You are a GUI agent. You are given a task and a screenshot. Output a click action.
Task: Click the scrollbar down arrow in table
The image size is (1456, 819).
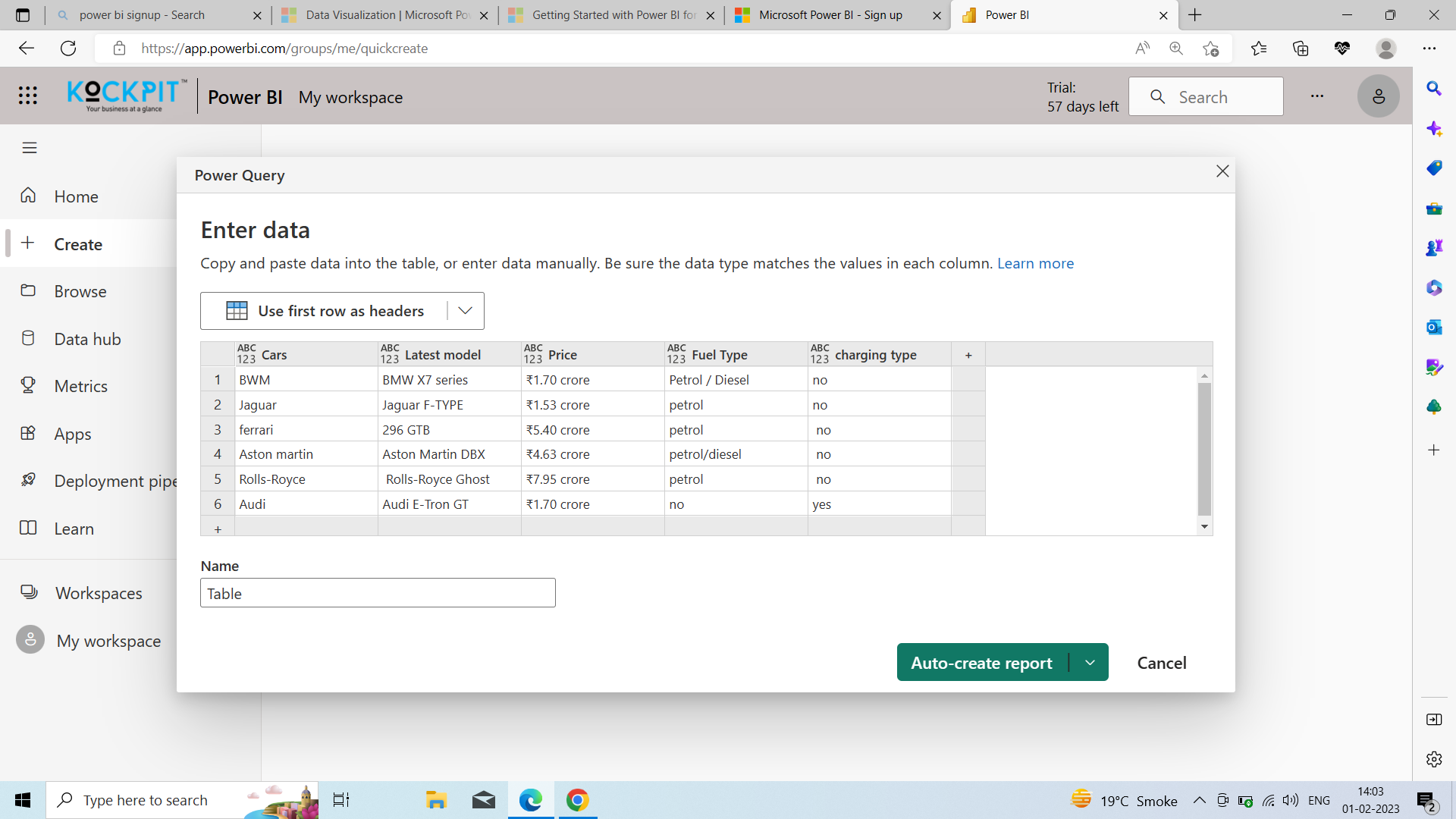point(1204,527)
